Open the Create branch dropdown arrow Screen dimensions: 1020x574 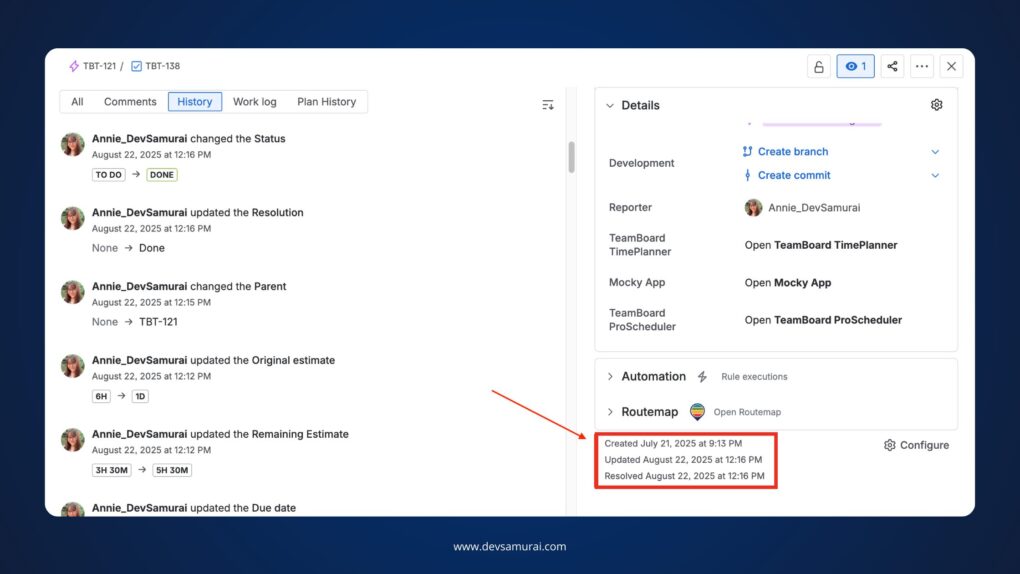(935, 152)
